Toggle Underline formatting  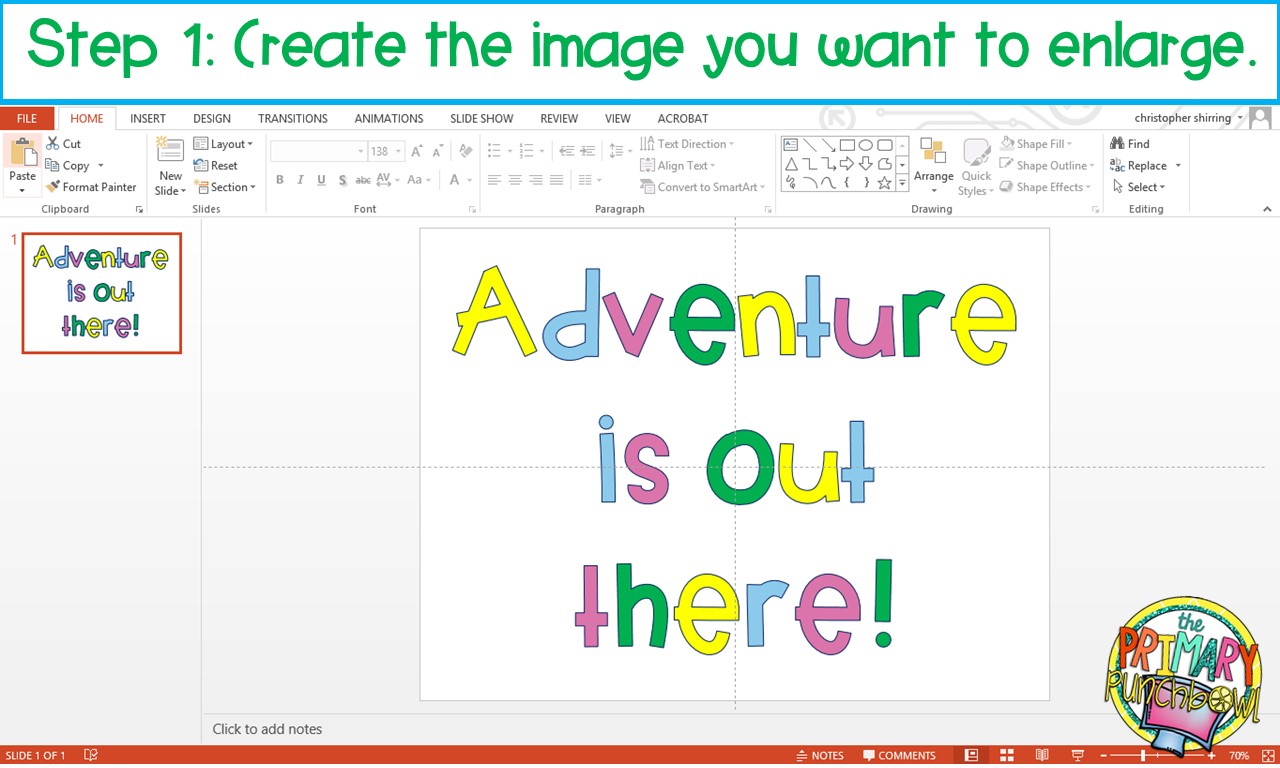321,180
